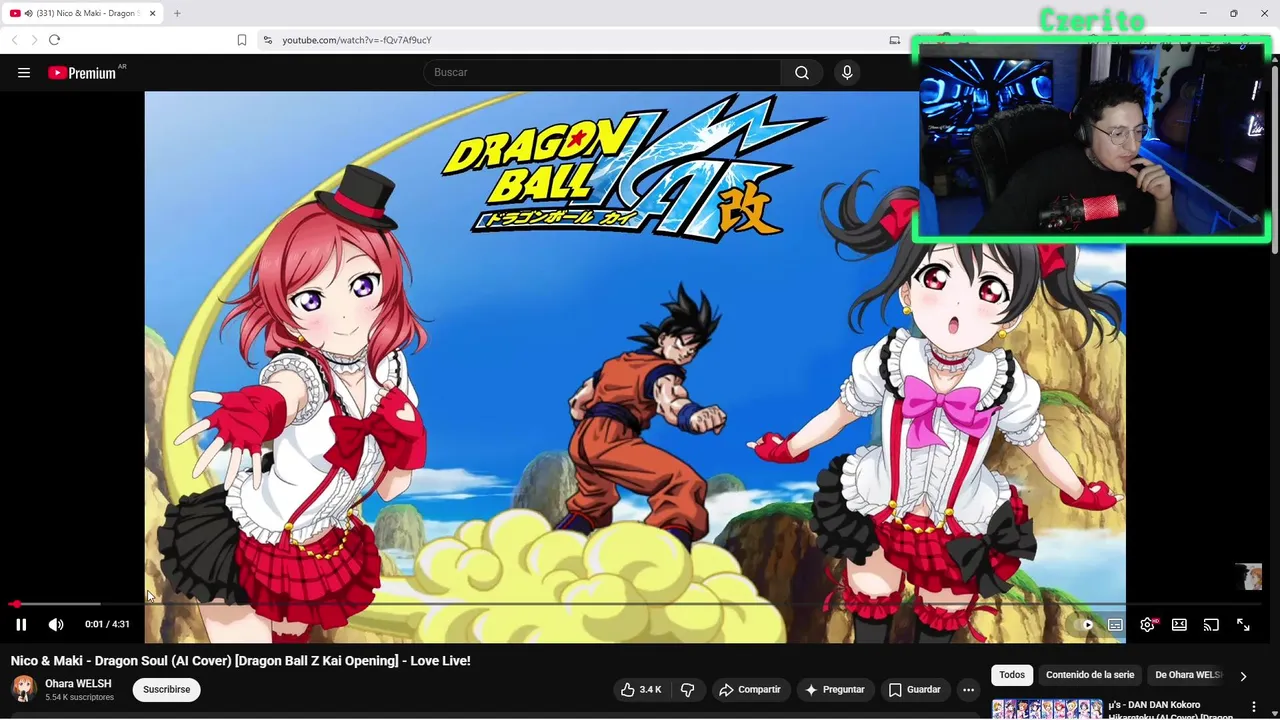Open a new browser tab
The height and width of the screenshot is (720, 1280).
(x=177, y=13)
